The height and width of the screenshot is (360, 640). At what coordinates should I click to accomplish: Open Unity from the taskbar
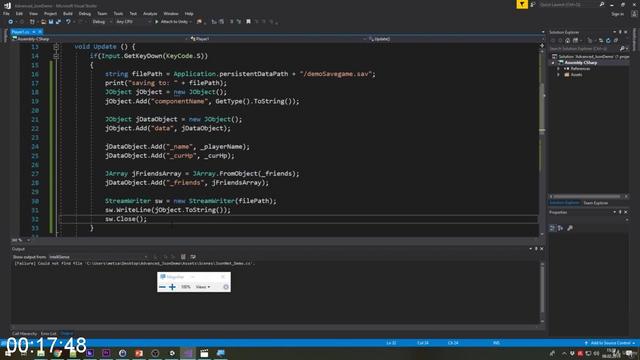pos(171,353)
